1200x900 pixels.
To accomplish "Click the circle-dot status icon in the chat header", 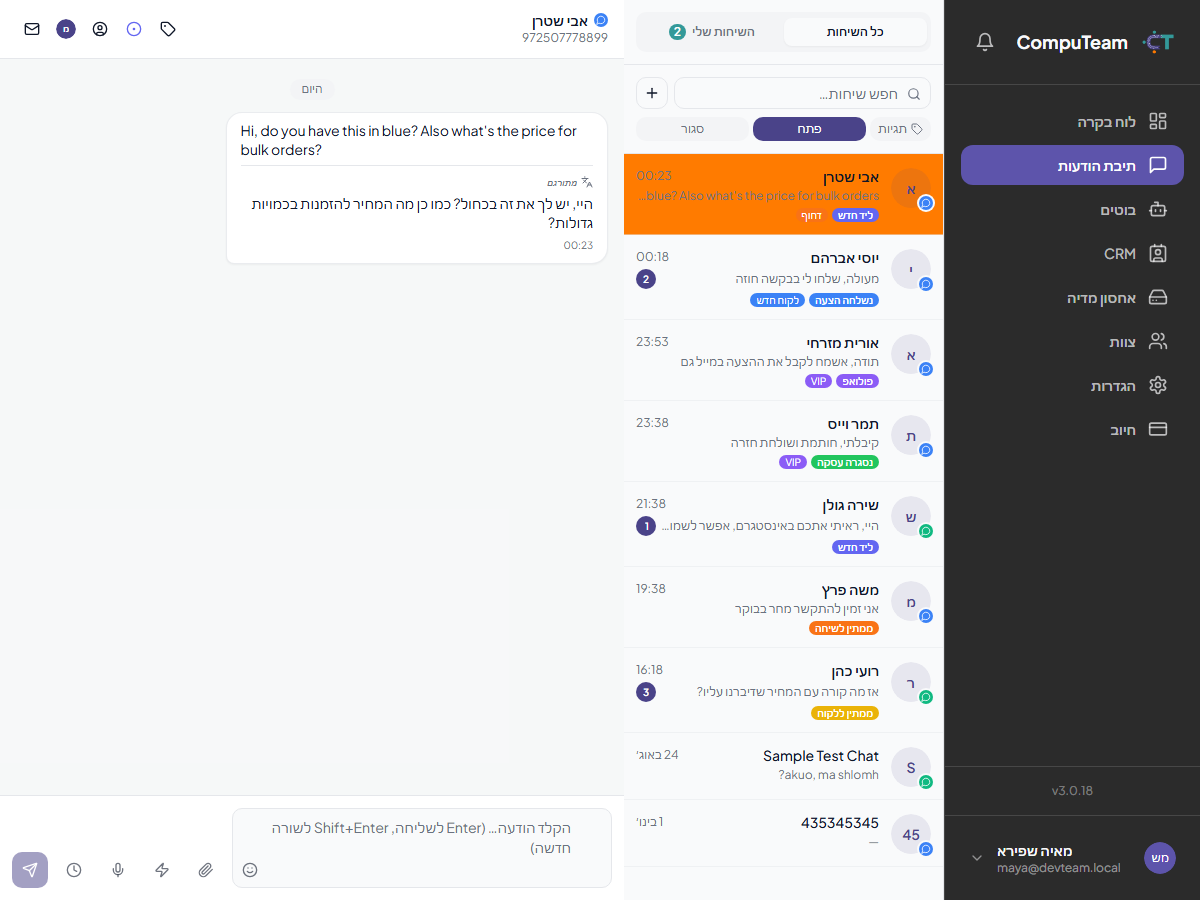I will click(134, 29).
